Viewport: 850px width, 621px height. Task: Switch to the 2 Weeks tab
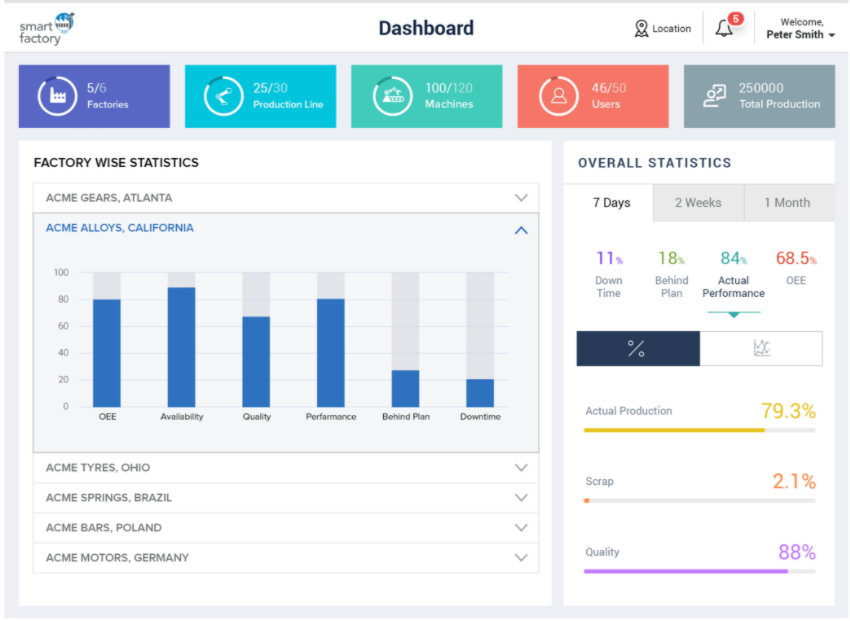tap(698, 202)
